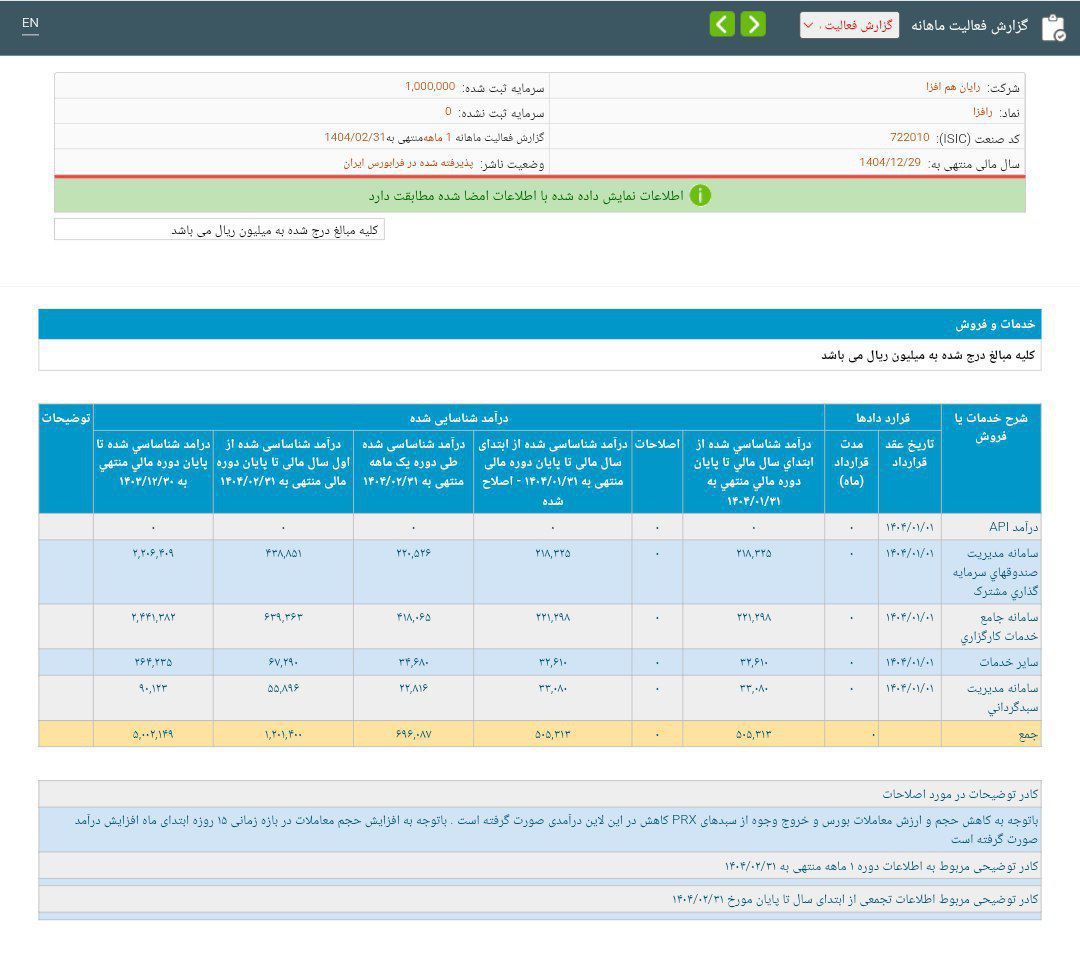1080x963 pixels.
Task: Go to previous report with green left arrow
Action: coord(722,24)
